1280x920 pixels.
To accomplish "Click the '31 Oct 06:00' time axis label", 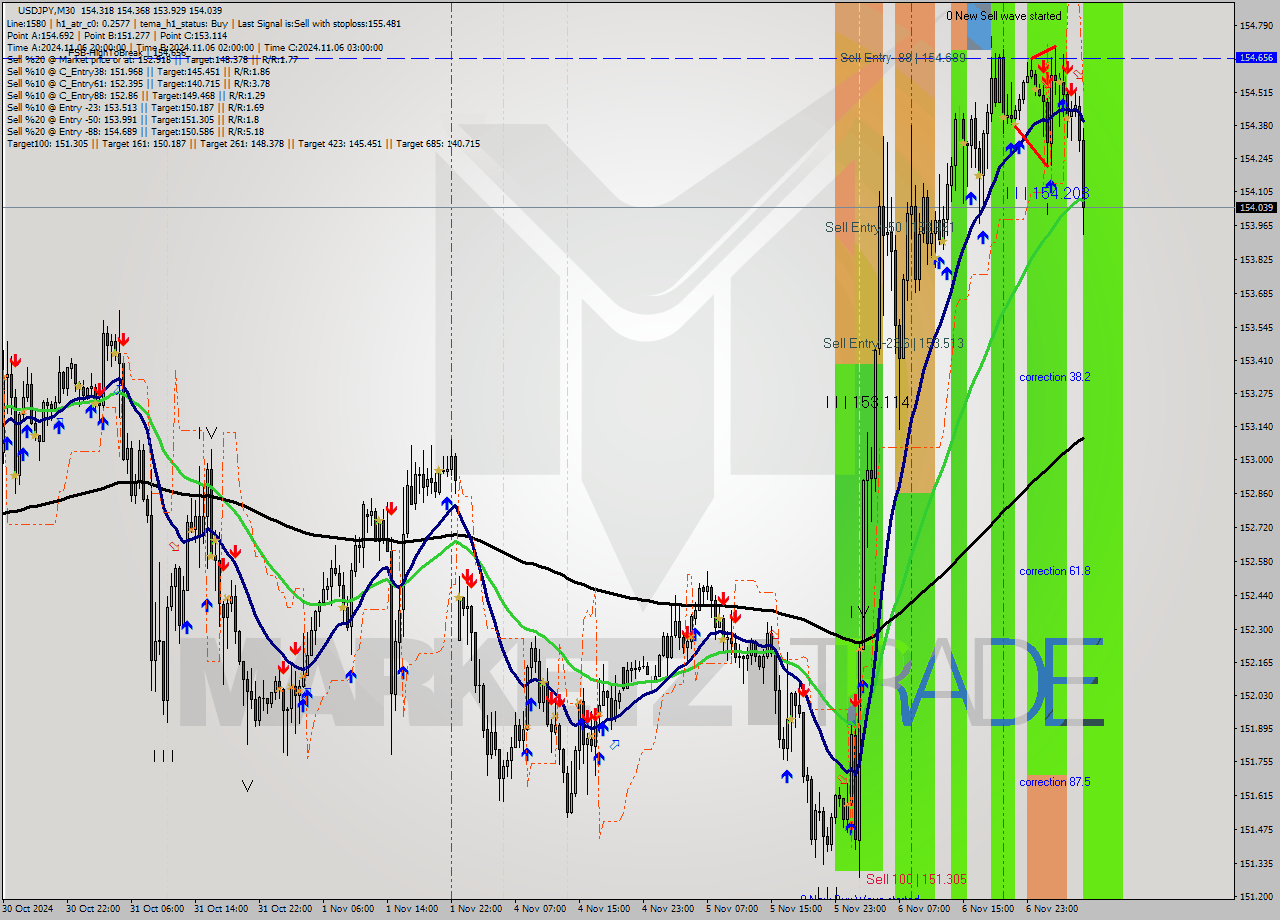I will pyautogui.click(x=157, y=909).
